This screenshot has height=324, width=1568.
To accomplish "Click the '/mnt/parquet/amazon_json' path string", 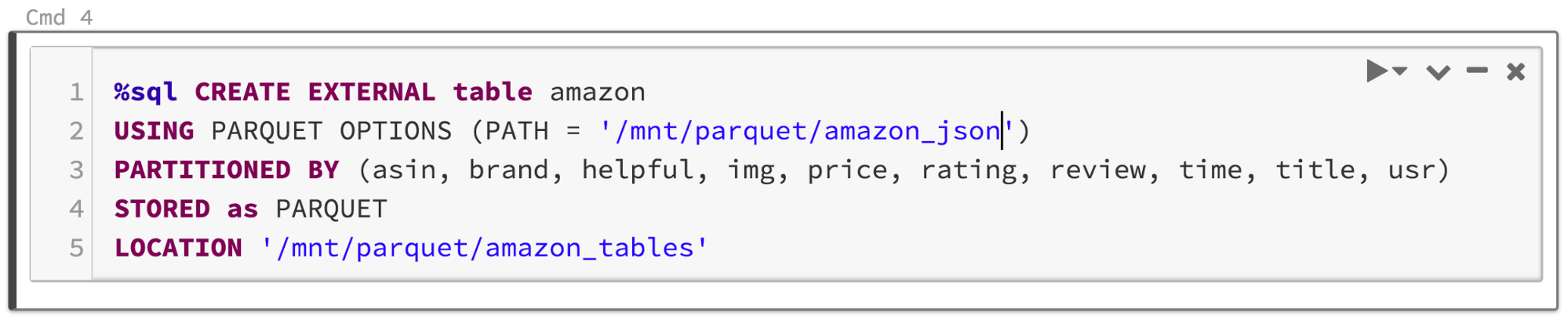I will (x=806, y=131).
